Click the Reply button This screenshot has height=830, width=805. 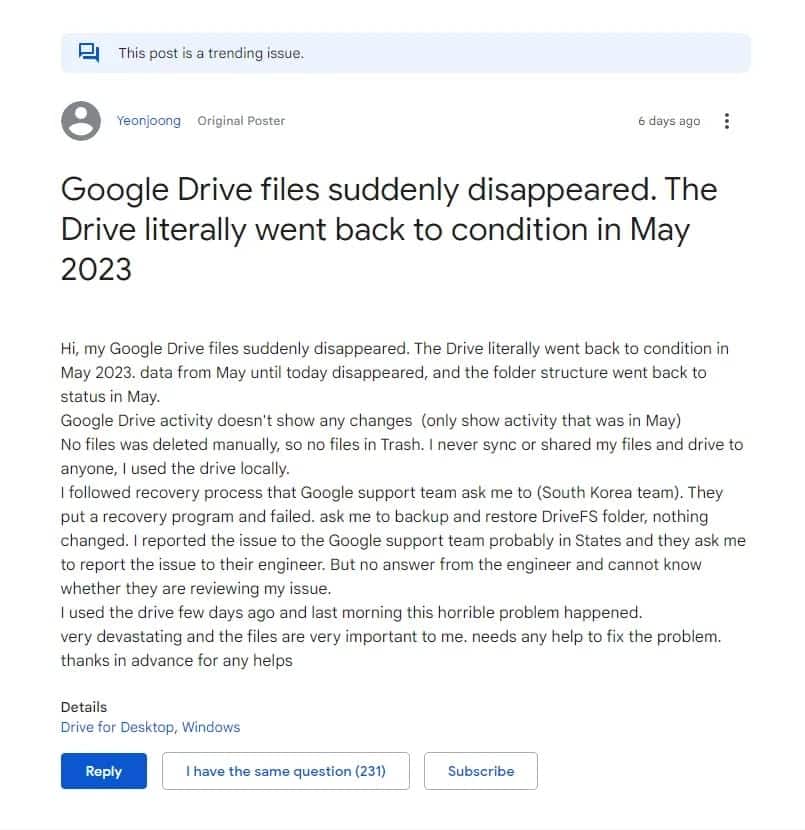click(x=104, y=771)
